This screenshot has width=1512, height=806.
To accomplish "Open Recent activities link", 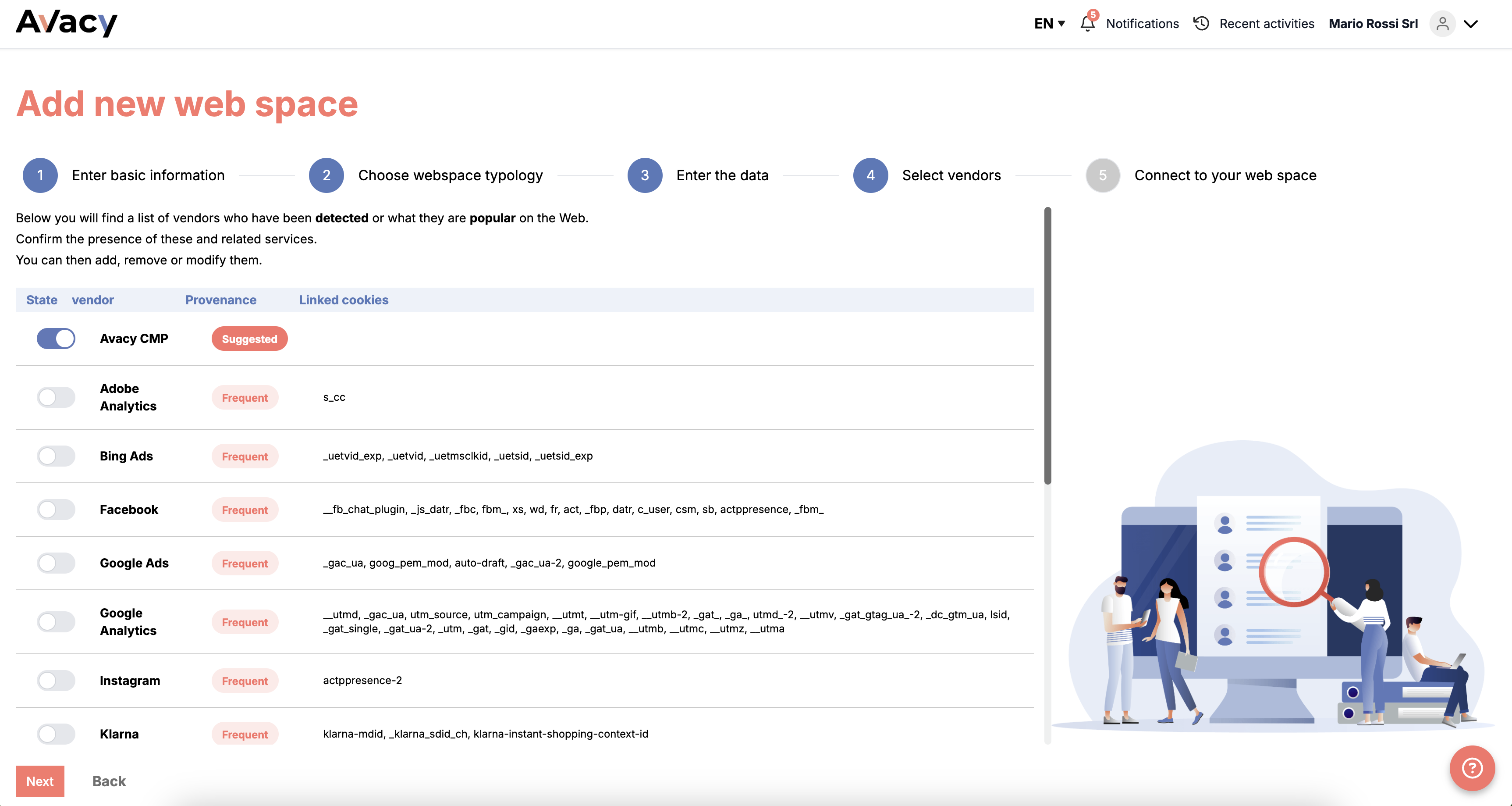I will (x=1267, y=24).
